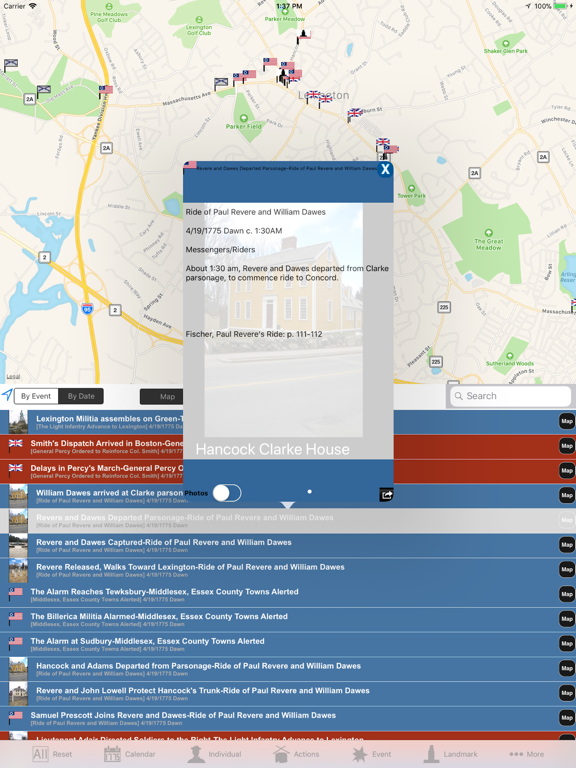Viewport: 576px width, 768px height.
Task: Toggle the Photos switch in popup
Action: tap(227, 493)
